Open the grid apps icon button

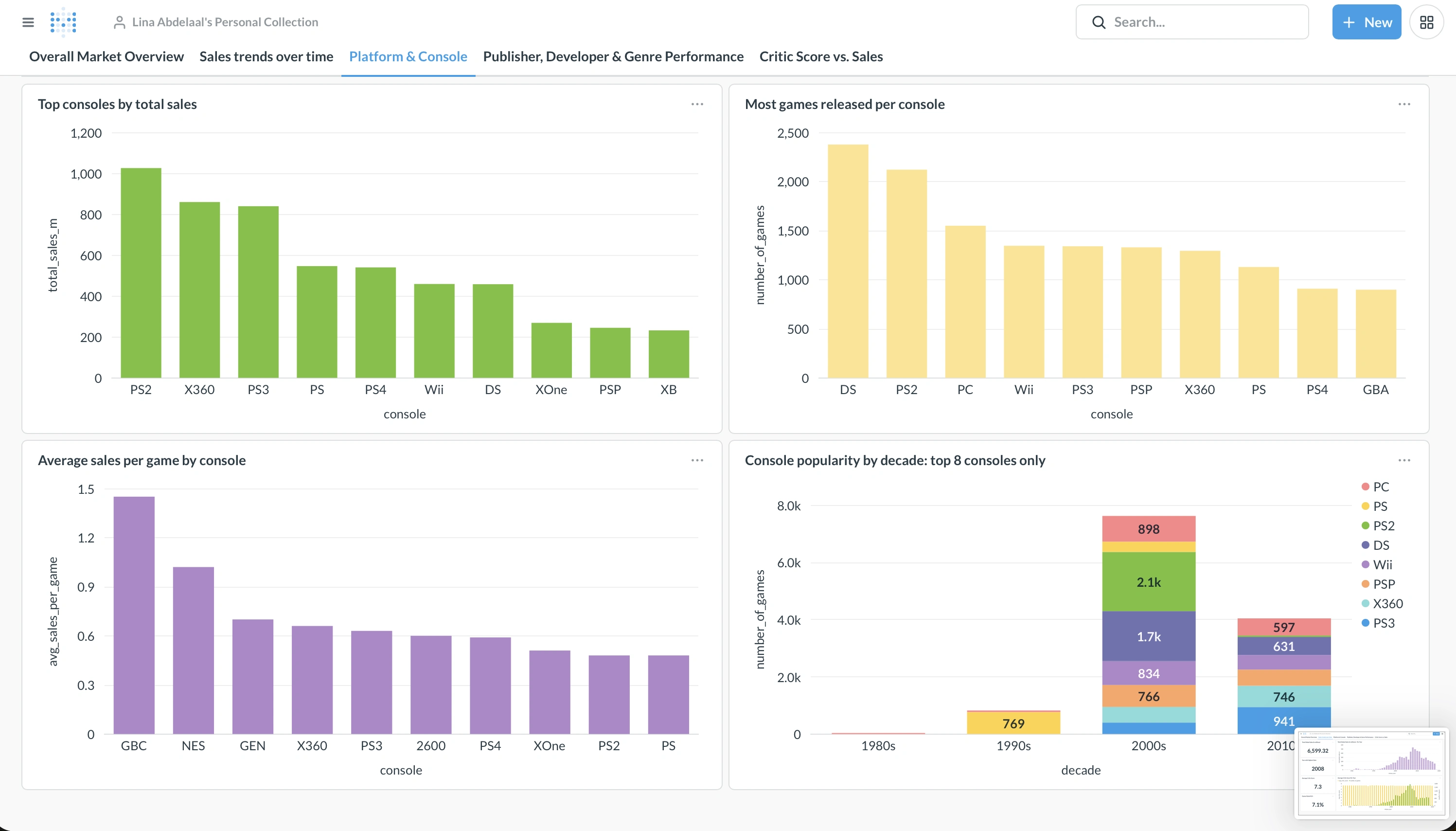(1426, 22)
